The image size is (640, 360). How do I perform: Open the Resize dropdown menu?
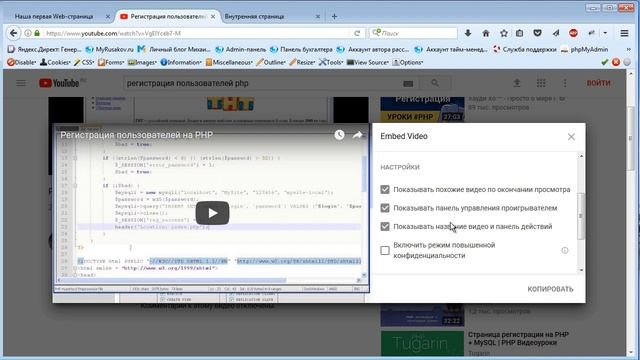click(x=302, y=62)
